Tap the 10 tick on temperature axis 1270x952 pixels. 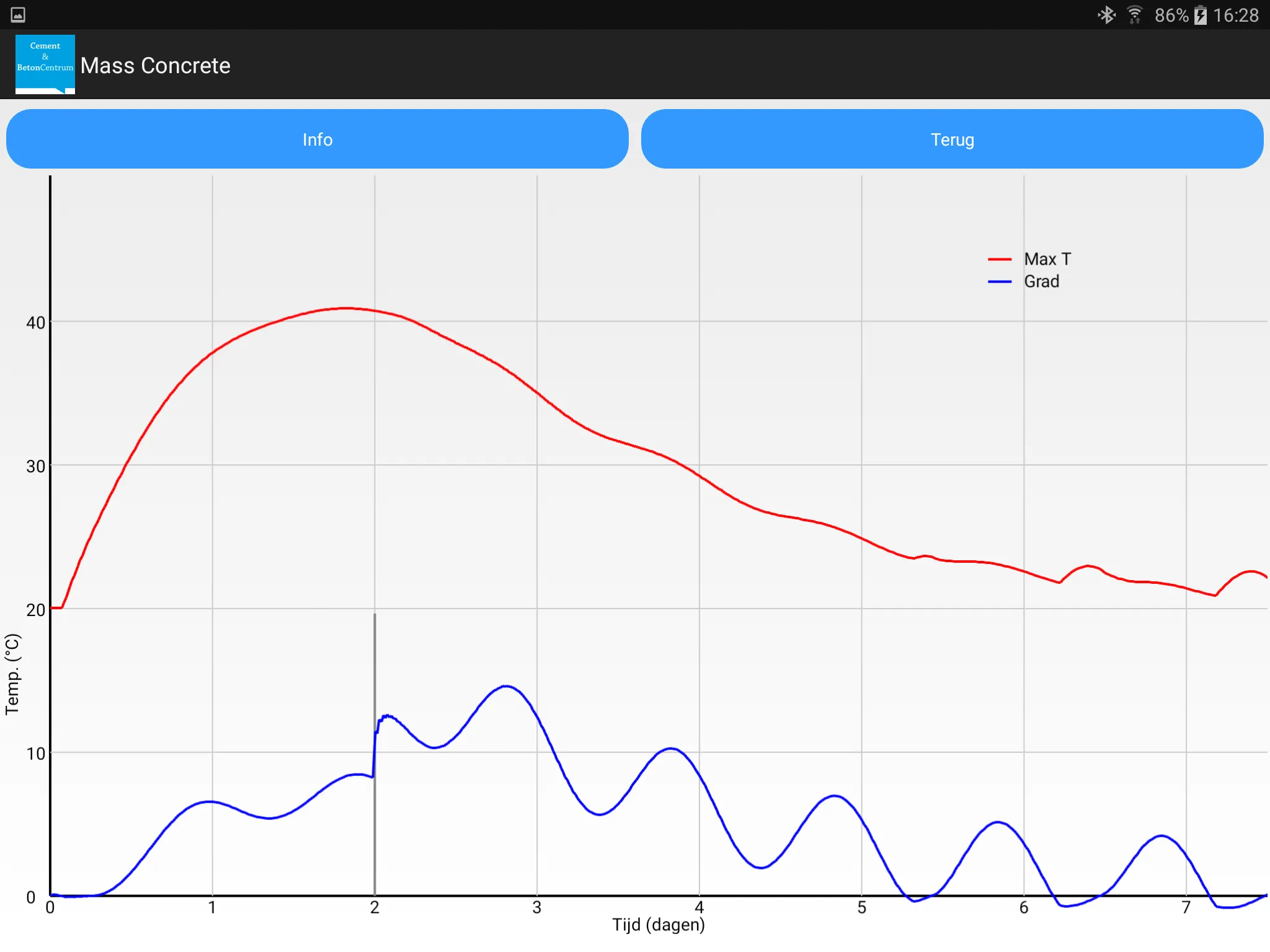pos(35,754)
